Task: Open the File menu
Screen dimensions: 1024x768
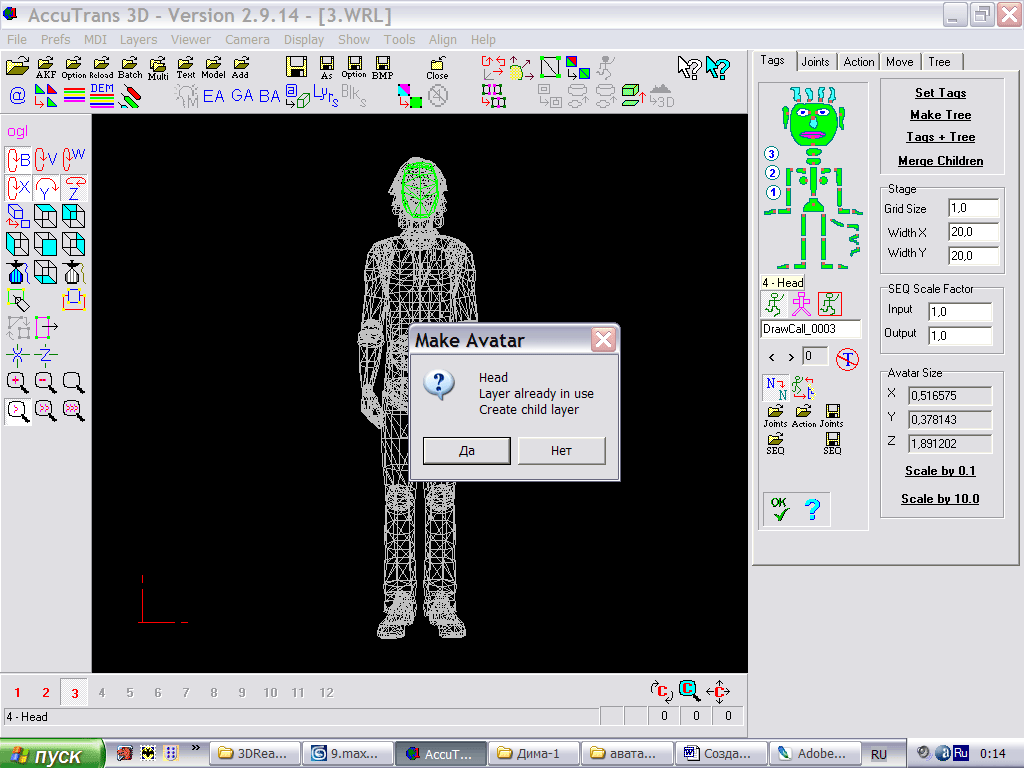Action: coord(17,39)
